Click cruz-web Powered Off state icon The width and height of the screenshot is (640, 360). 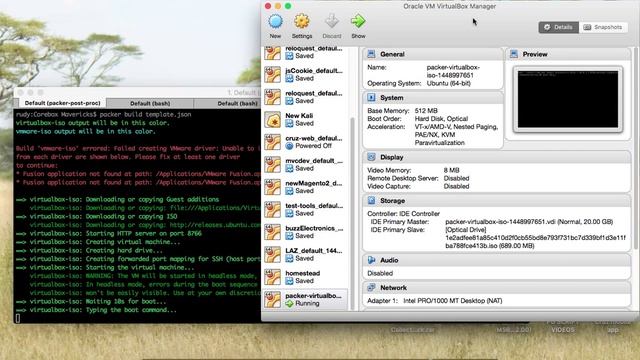click(x=289, y=146)
